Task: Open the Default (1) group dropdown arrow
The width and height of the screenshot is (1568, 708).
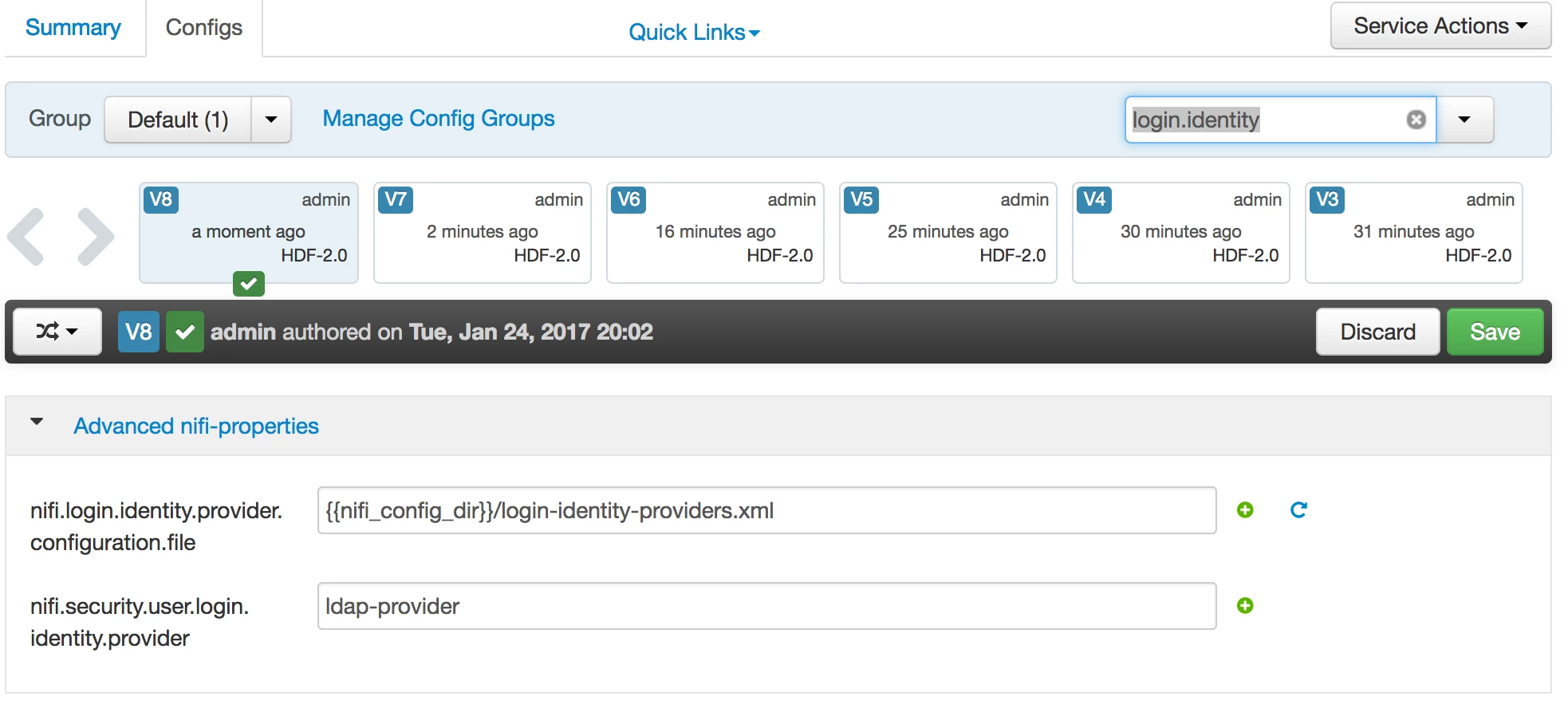Action: pyautogui.click(x=271, y=120)
